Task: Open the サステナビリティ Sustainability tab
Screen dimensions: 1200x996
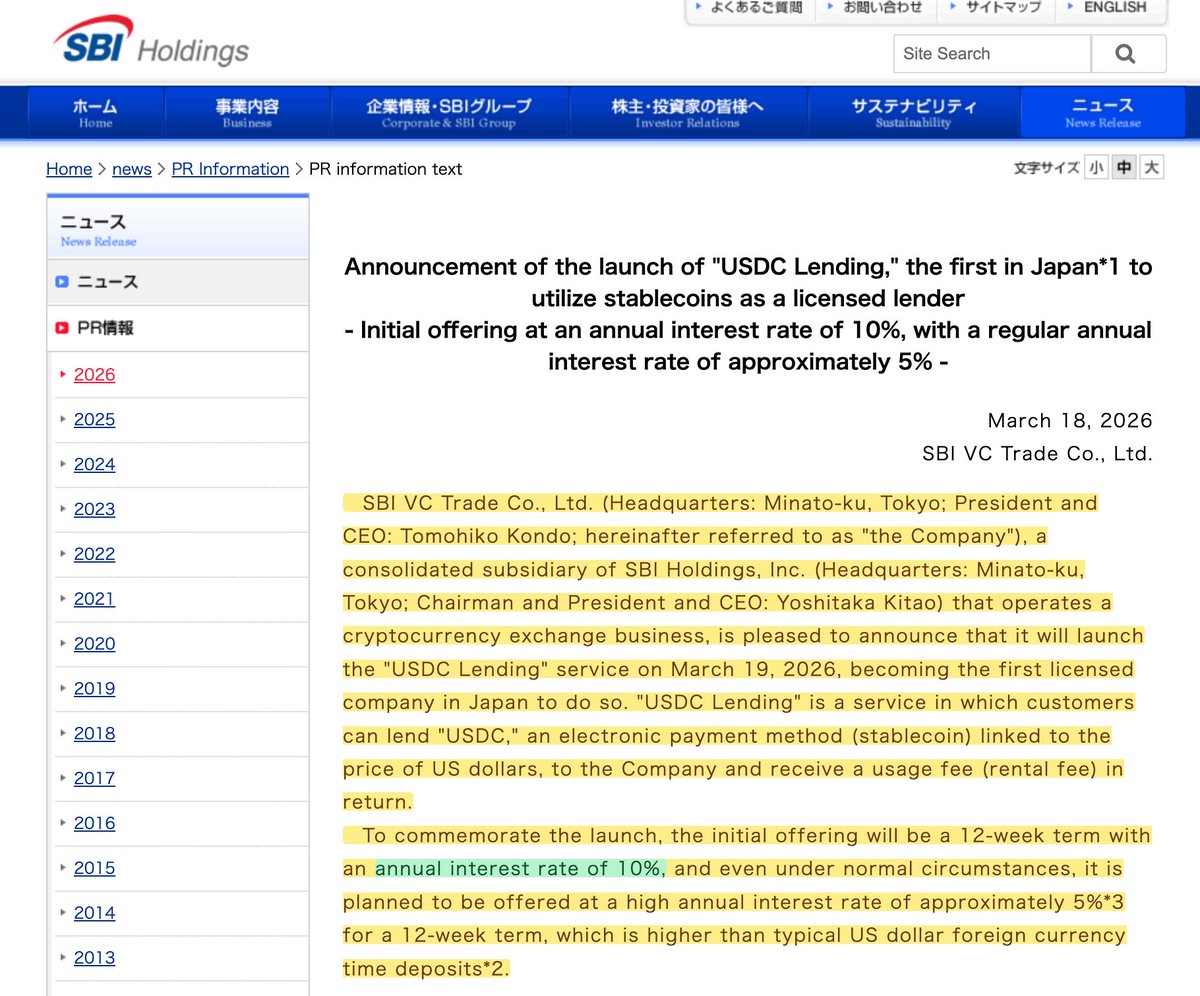Action: 913,112
